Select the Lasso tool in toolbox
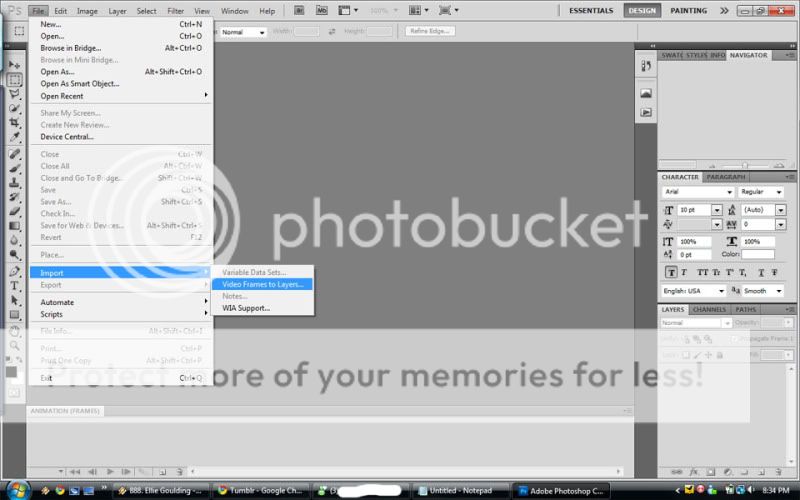 (x=15, y=93)
